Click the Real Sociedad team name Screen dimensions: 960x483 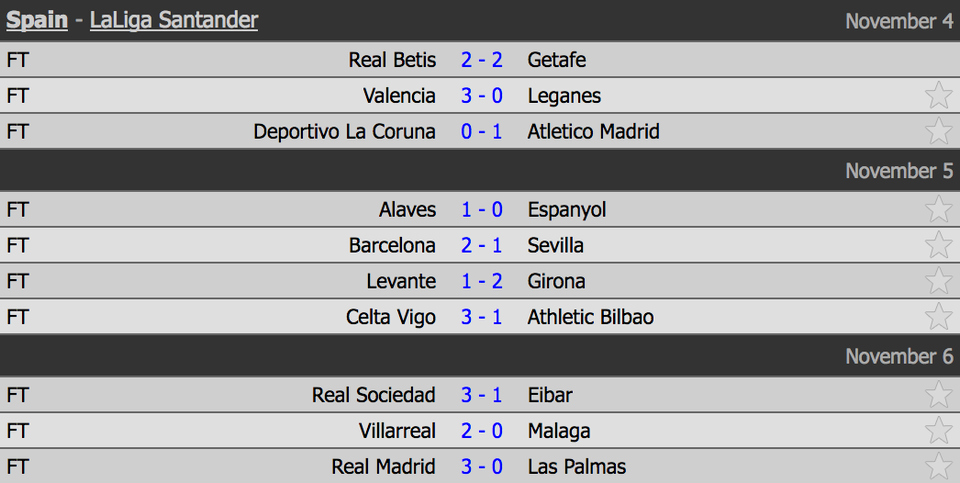click(374, 396)
